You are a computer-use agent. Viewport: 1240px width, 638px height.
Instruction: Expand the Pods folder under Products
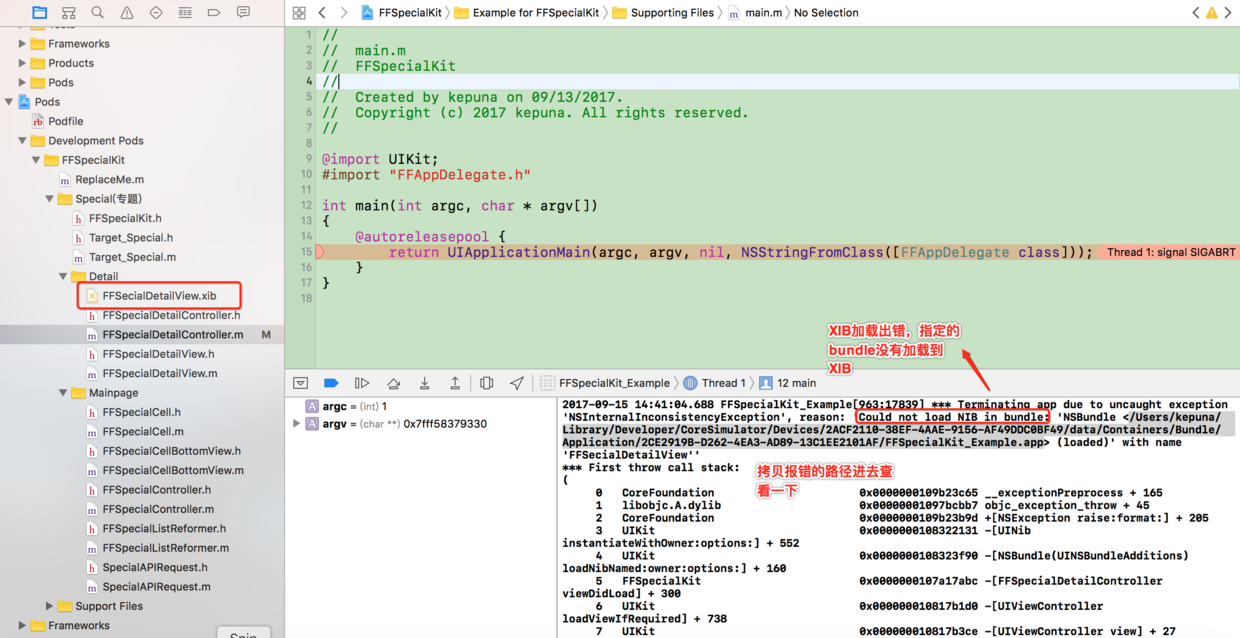[22, 82]
